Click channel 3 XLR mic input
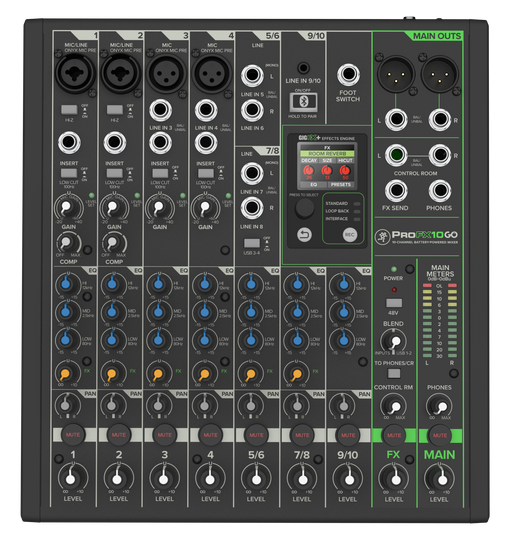The height and width of the screenshot is (536, 512). point(166,73)
